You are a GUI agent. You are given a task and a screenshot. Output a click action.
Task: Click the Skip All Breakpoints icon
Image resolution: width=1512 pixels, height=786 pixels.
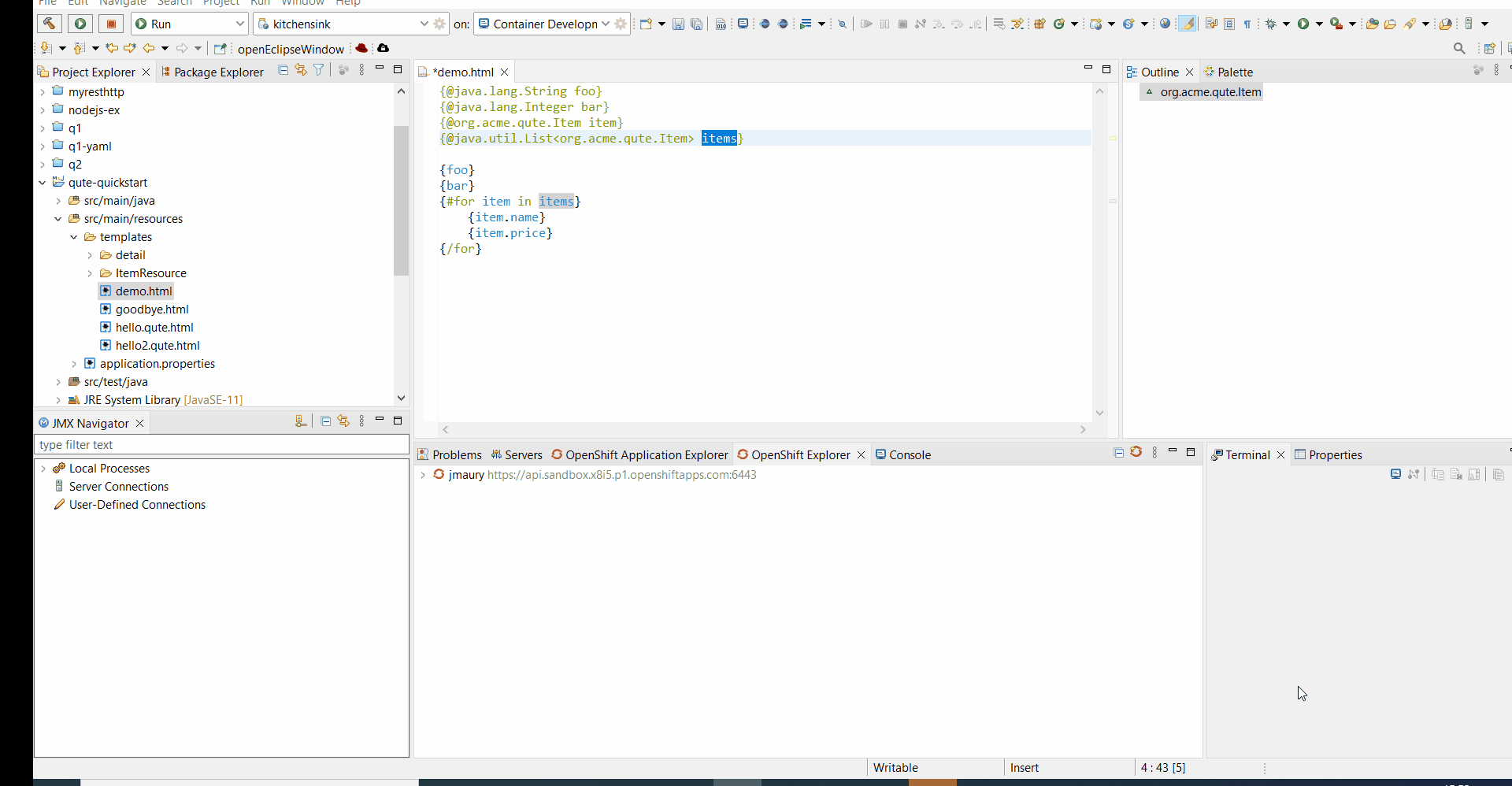point(842,24)
